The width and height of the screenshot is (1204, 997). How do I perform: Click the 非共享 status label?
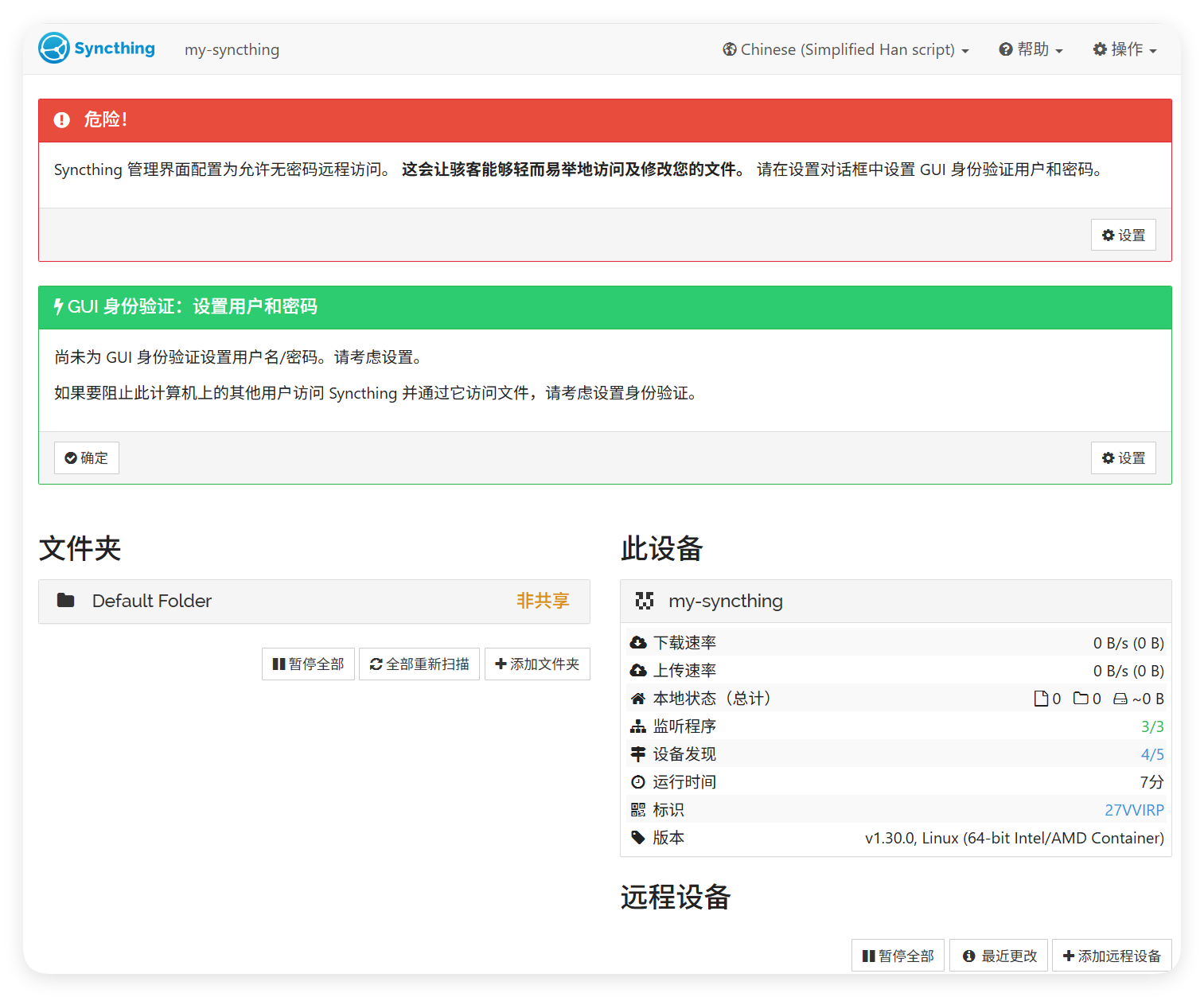(x=543, y=601)
